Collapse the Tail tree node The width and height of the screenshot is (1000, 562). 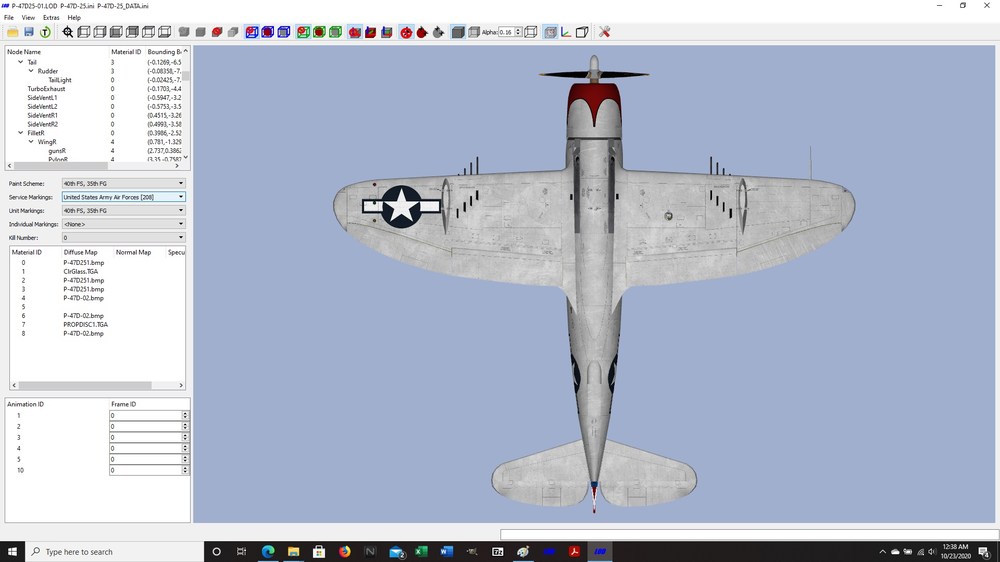tap(20, 62)
